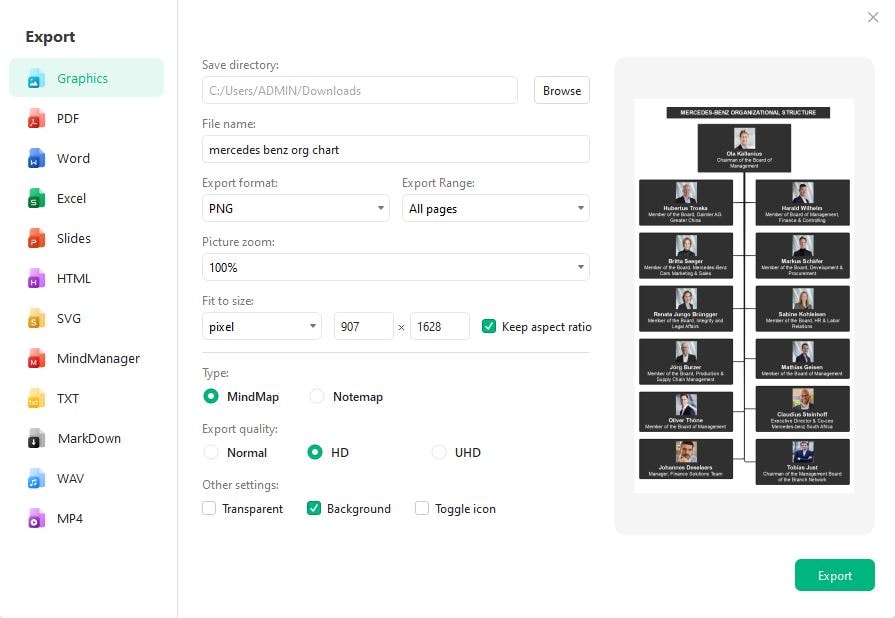The height and width of the screenshot is (618, 895).
Task: Click the MarkDown file icon
Action: [36, 438]
